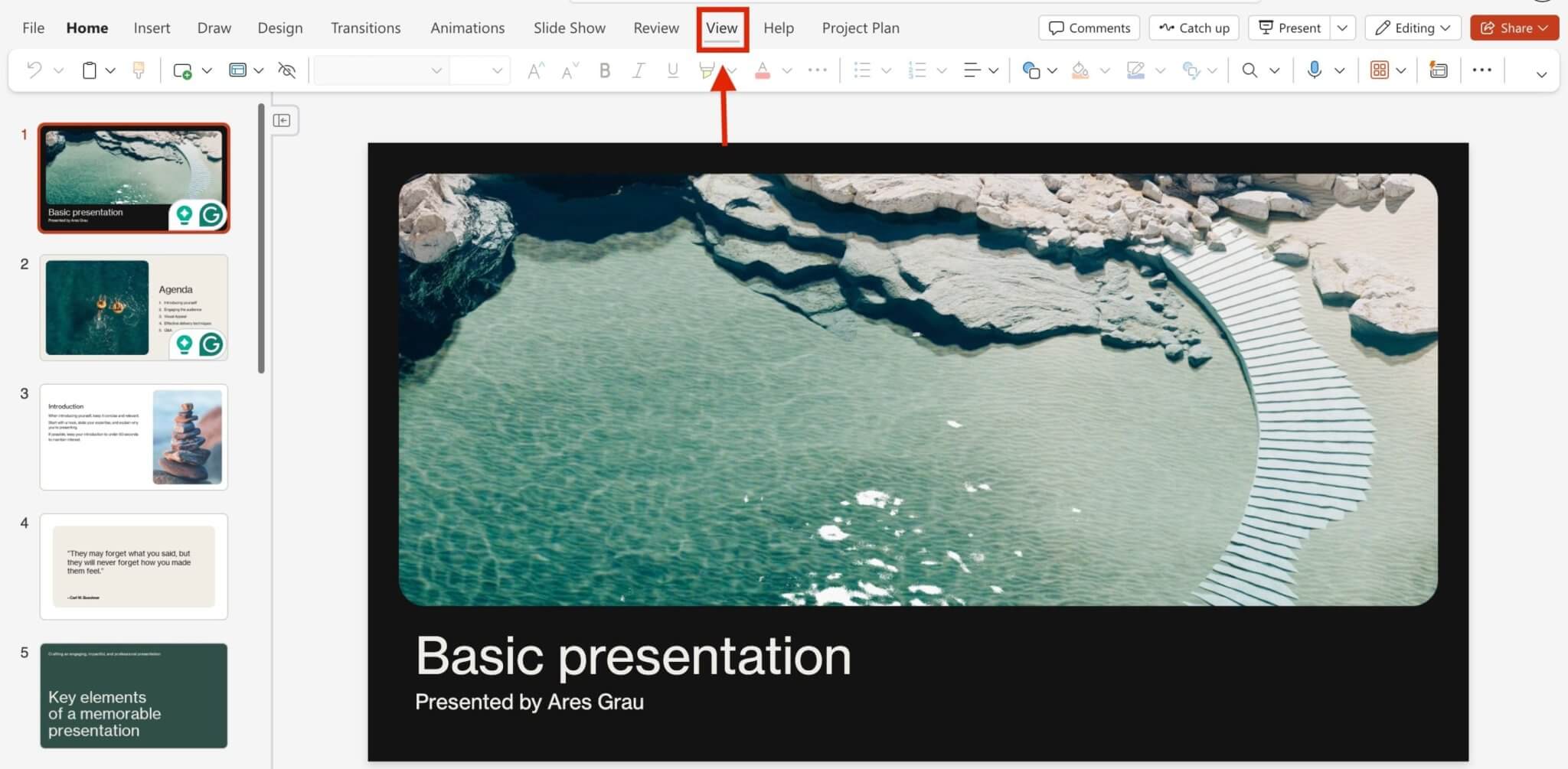This screenshot has height=769, width=1568.
Task: Open PowerPoint Designer suggestions
Action: coord(1439,70)
